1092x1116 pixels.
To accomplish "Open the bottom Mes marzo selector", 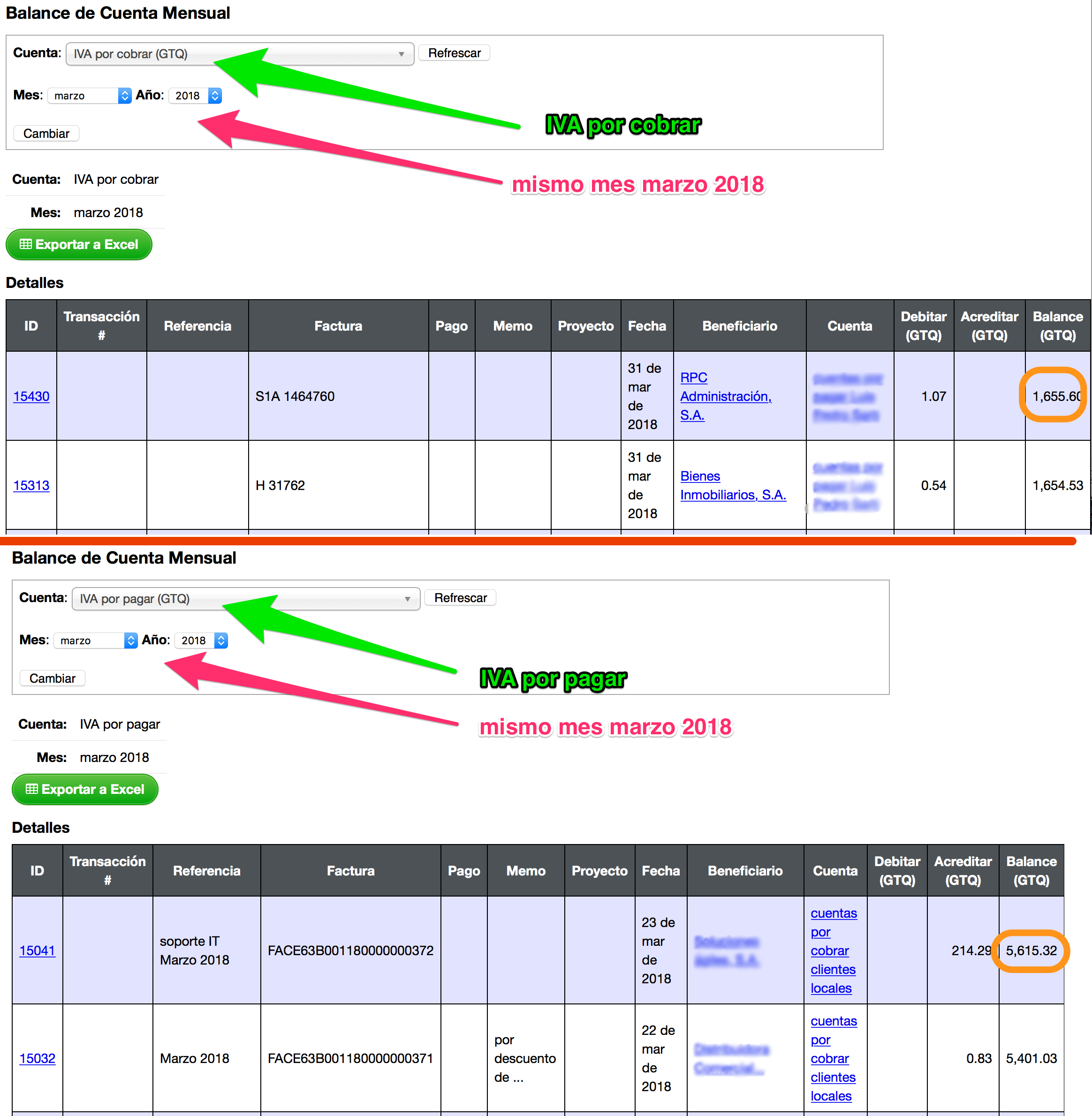I will click(x=96, y=640).
